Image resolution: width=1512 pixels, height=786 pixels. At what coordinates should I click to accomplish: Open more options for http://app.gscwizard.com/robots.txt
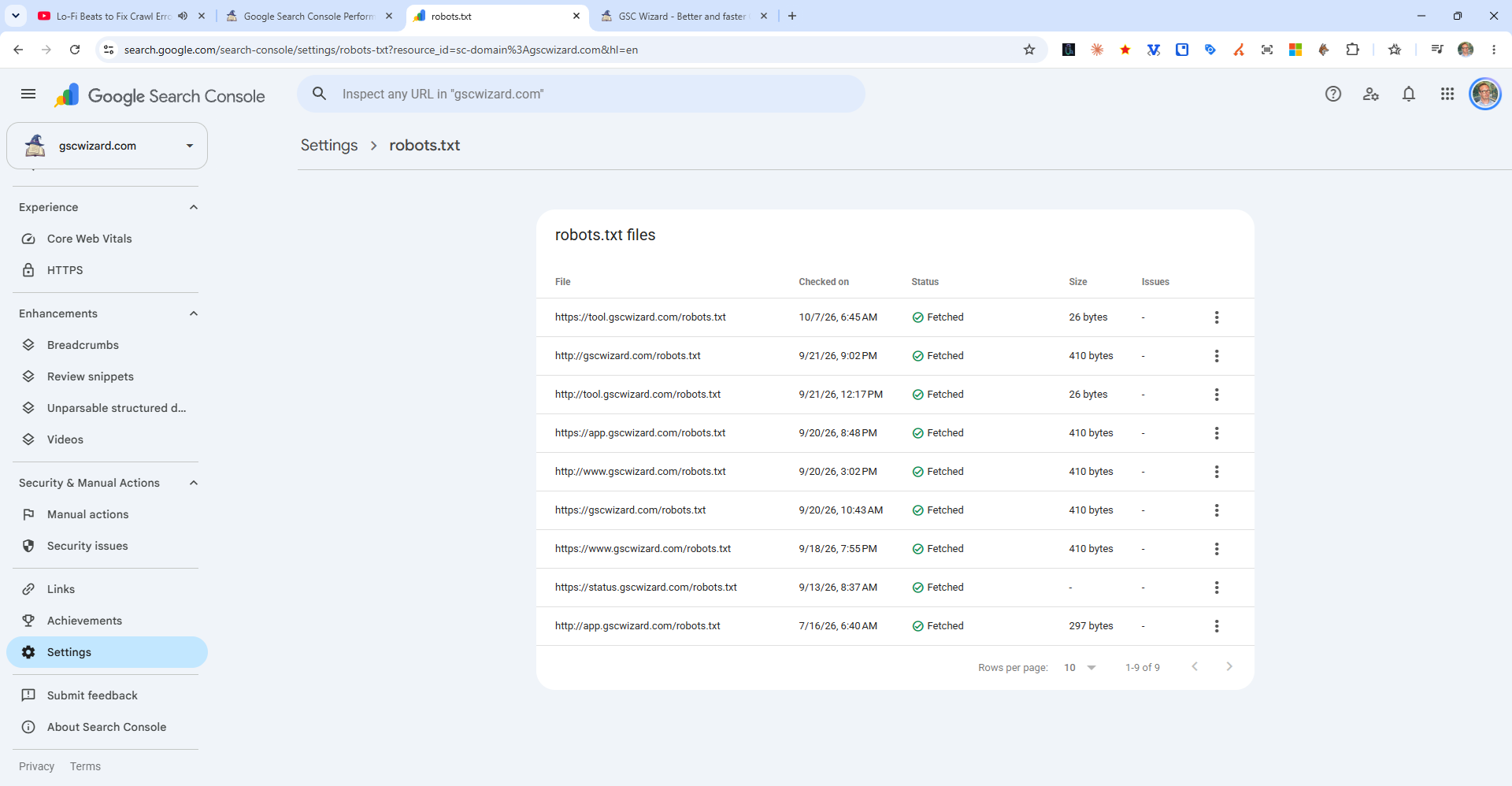1217,626
